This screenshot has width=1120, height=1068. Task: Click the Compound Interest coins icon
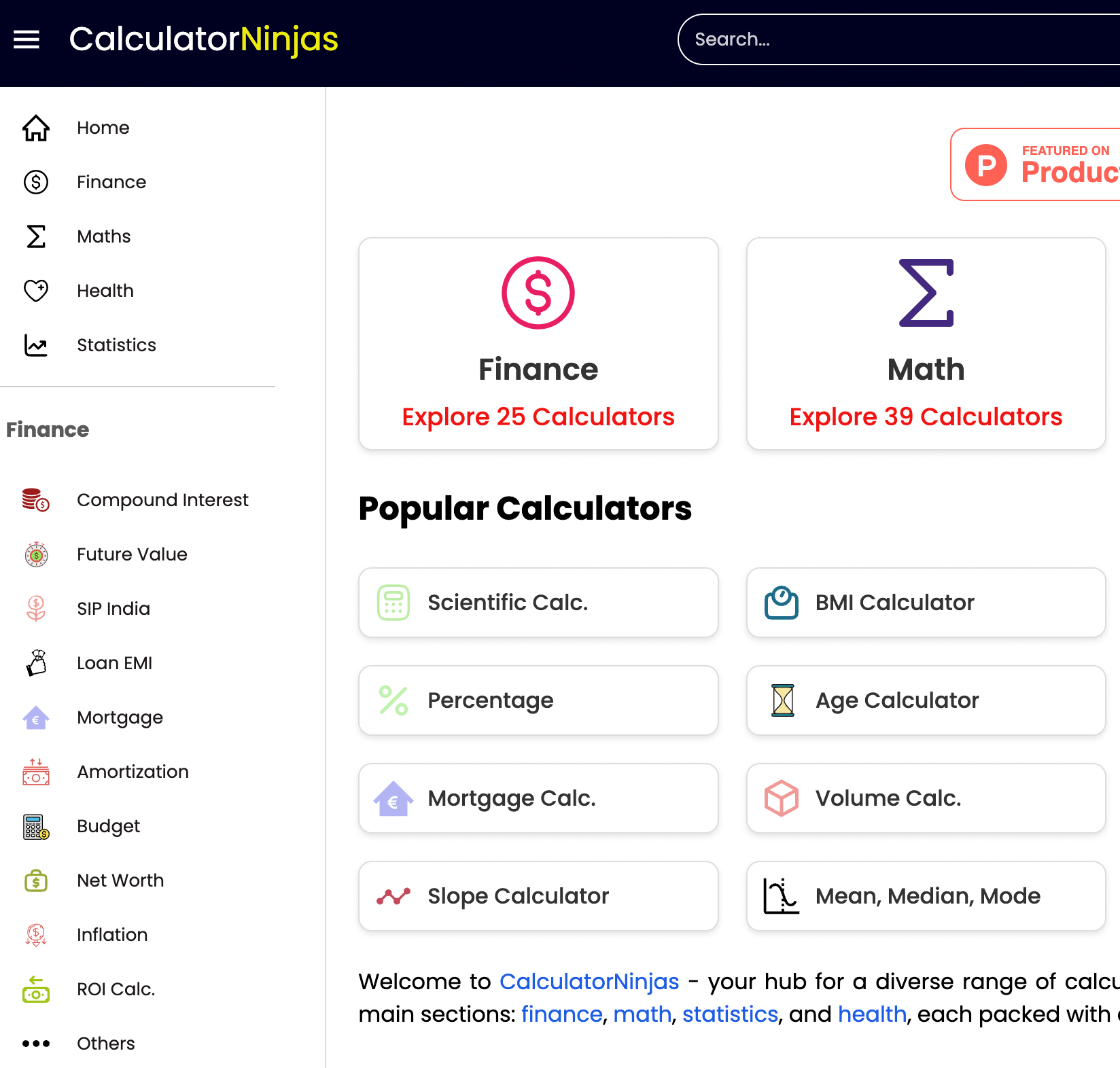[x=36, y=500]
